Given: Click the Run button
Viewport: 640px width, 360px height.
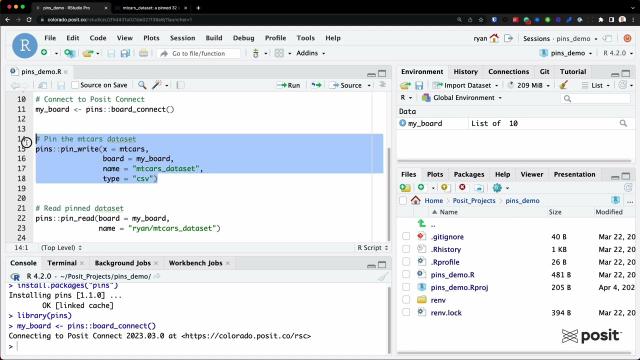Looking at the screenshot, I should [289, 85].
